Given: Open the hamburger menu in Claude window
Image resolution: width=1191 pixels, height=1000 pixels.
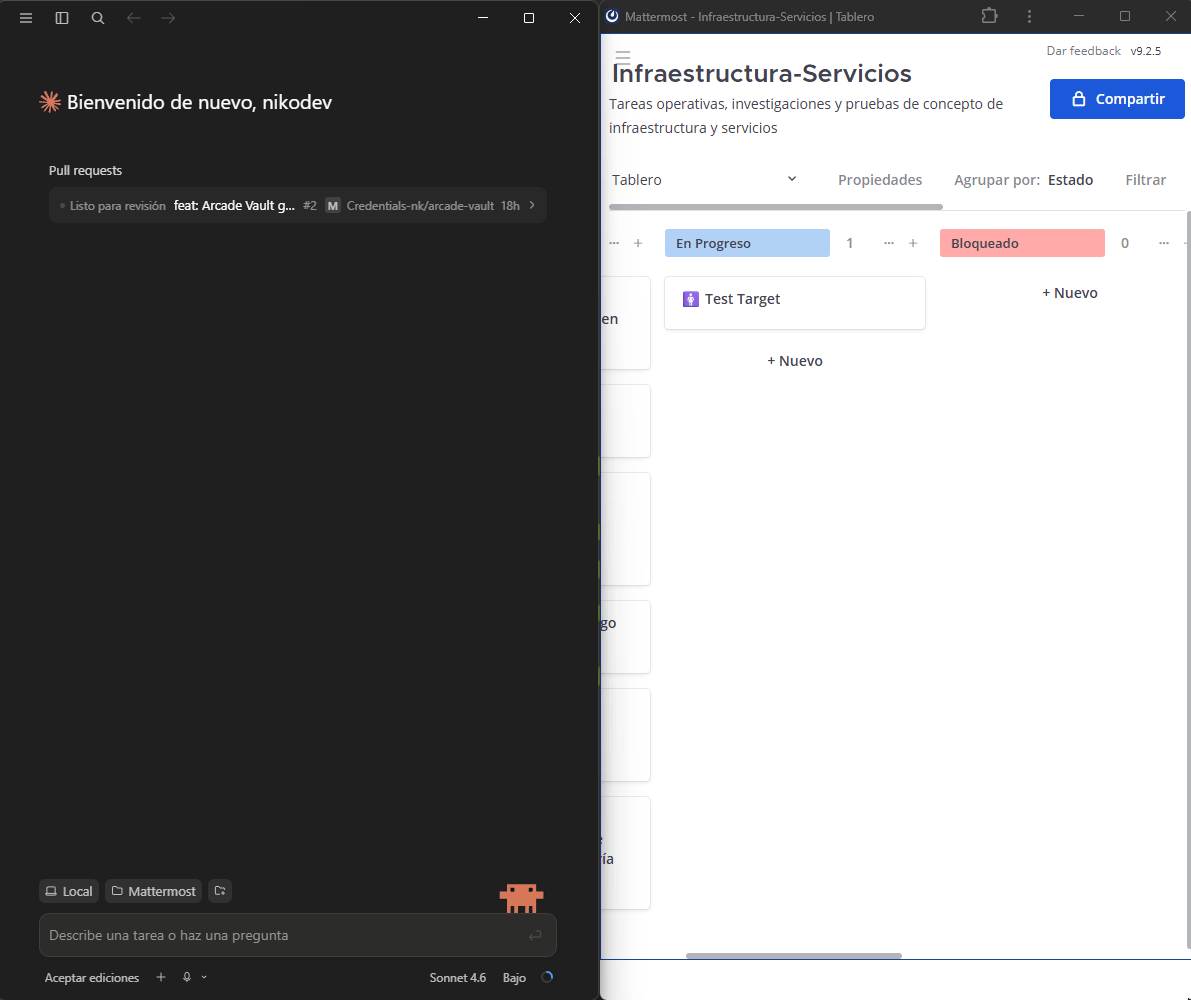Looking at the screenshot, I should [26, 18].
